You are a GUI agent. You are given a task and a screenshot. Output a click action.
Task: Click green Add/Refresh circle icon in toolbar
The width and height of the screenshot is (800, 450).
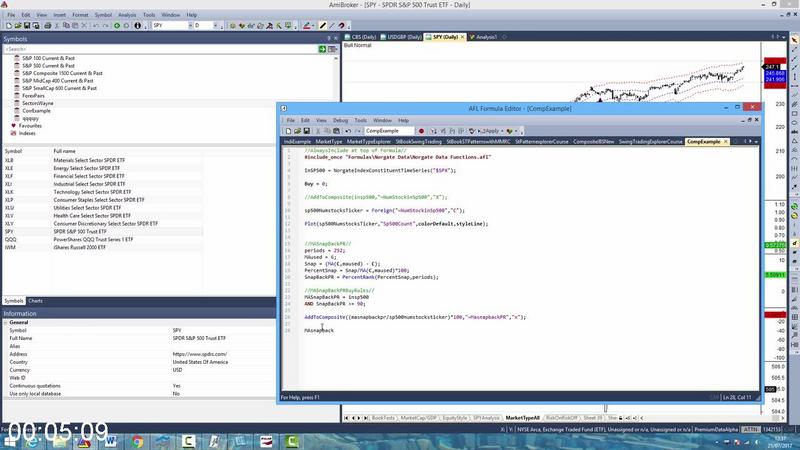(x=117, y=26)
